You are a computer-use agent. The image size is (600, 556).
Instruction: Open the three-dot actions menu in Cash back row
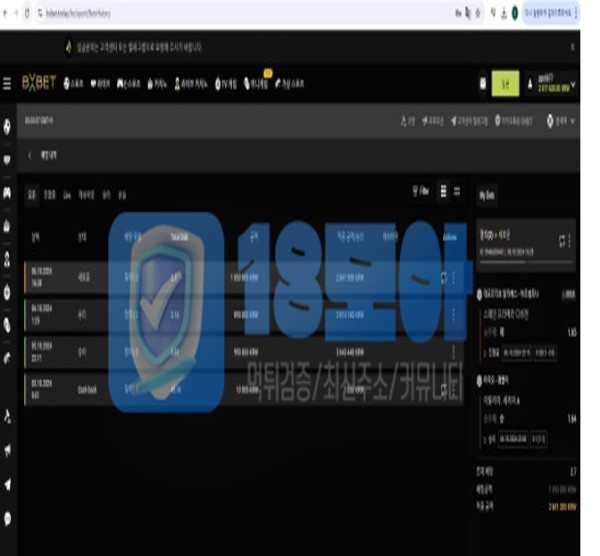coord(454,390)
